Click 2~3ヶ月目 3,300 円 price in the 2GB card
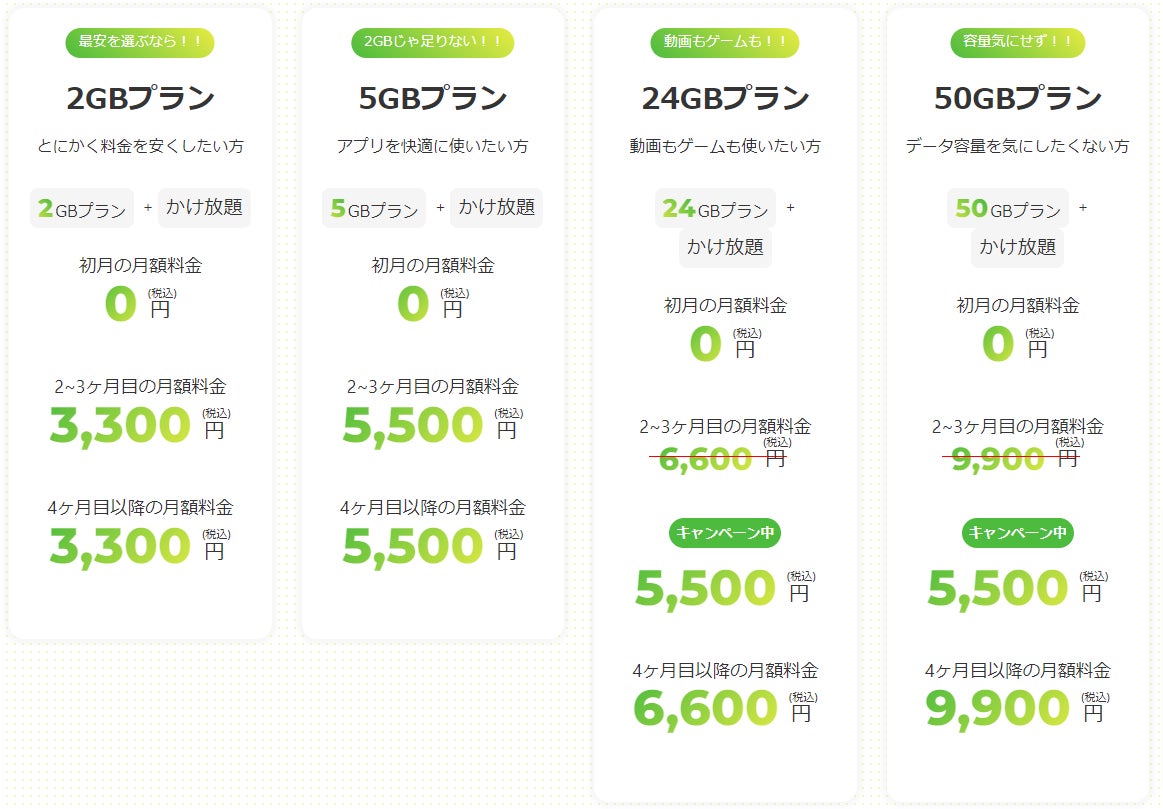 (x=138, y=426)
